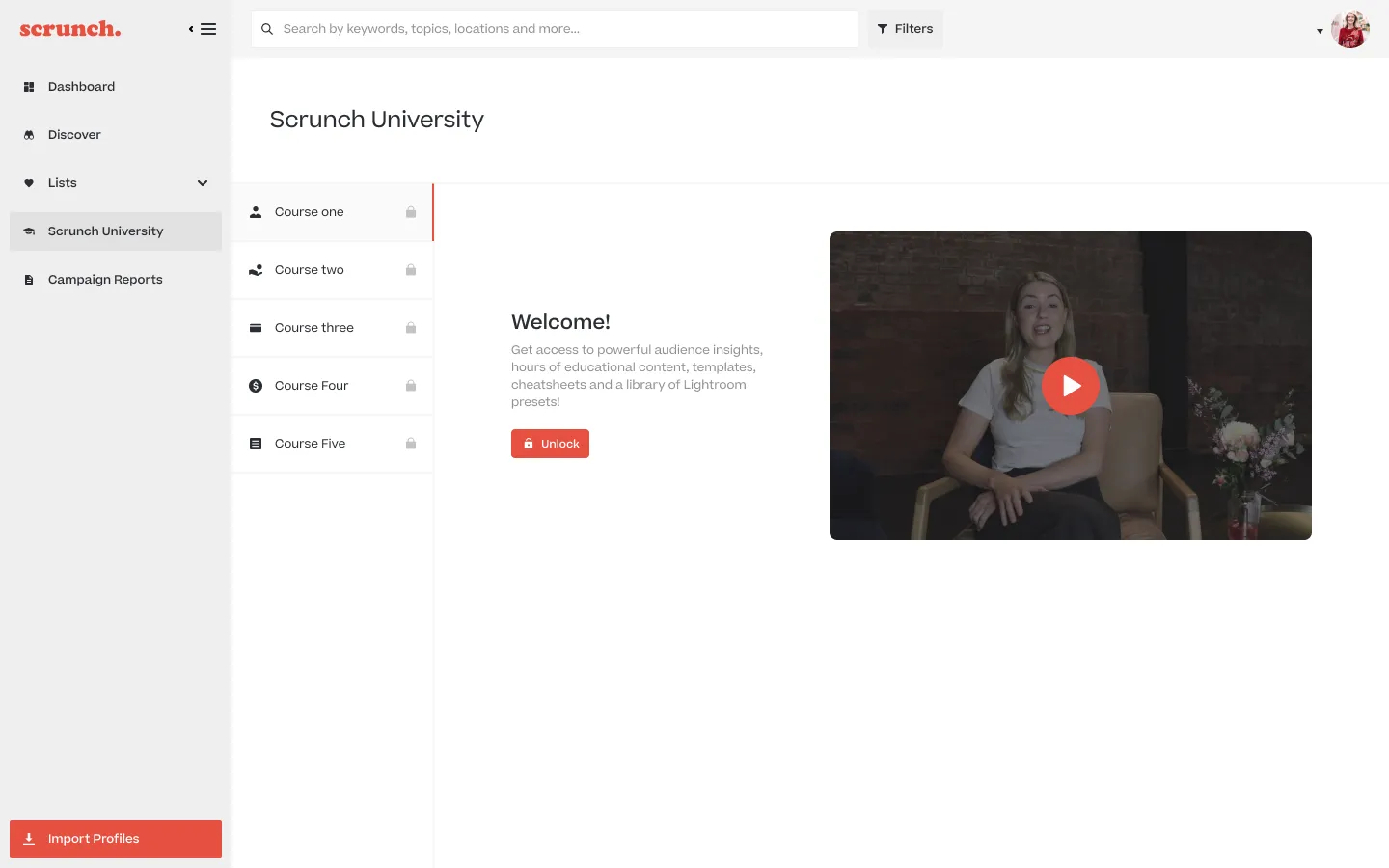Viewport: 1389px width, 868px height.
Task: Click the Dashboard grid icon
Action: [x=29, y=87]
